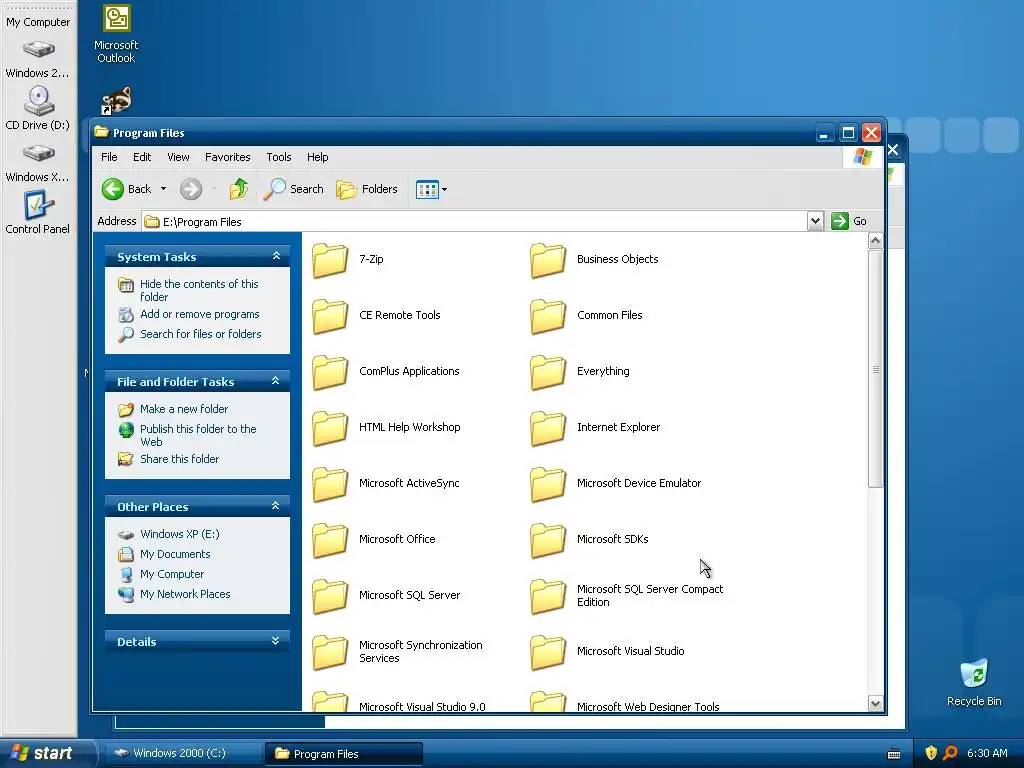Select Microsoft SQL Server Compact Edition folder
Image resolution: width=1024 pixels, height=768 pixels.
[x=548, y=597]
